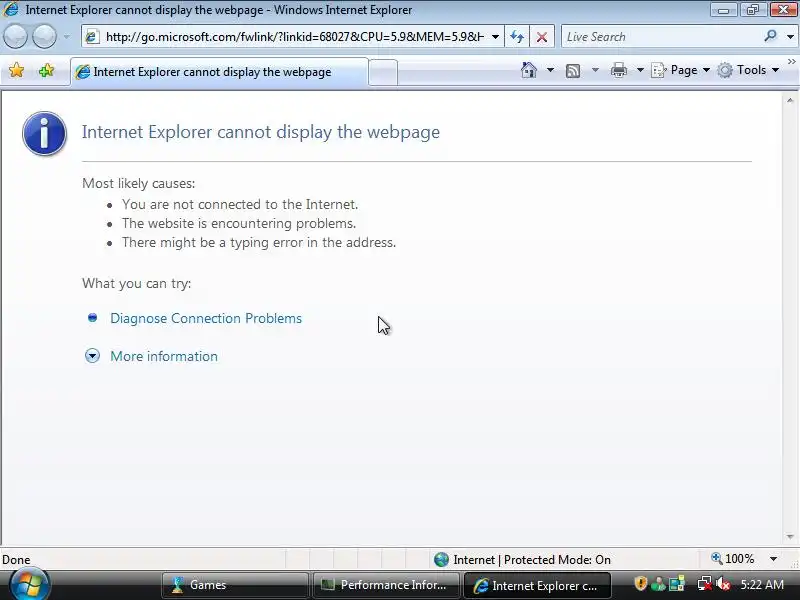Select the 'Internet Explorer cannot display' tab
800x600 pixels.
point(218,72)
